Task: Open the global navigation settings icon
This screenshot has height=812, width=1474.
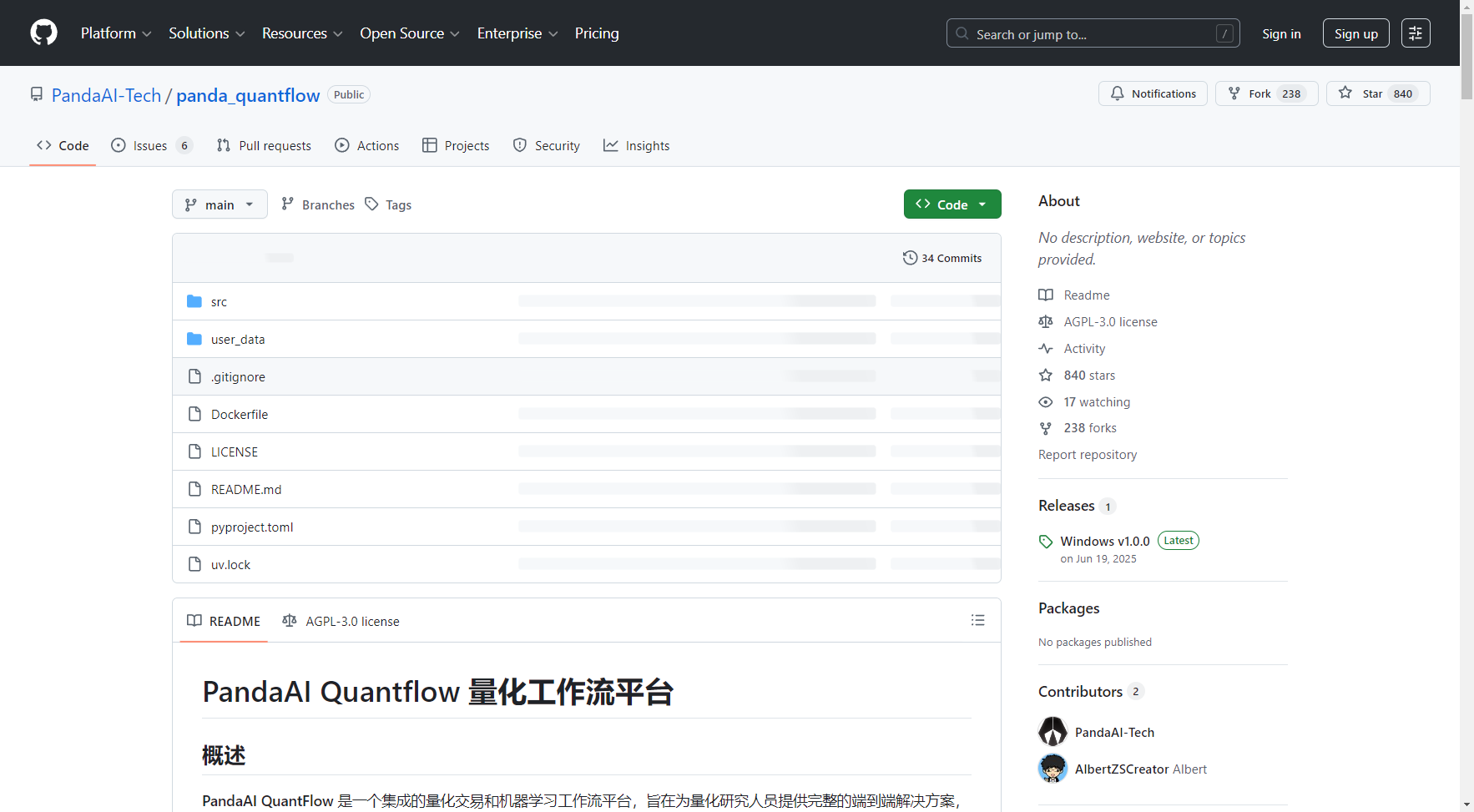Action: (x=1416, y=33)
